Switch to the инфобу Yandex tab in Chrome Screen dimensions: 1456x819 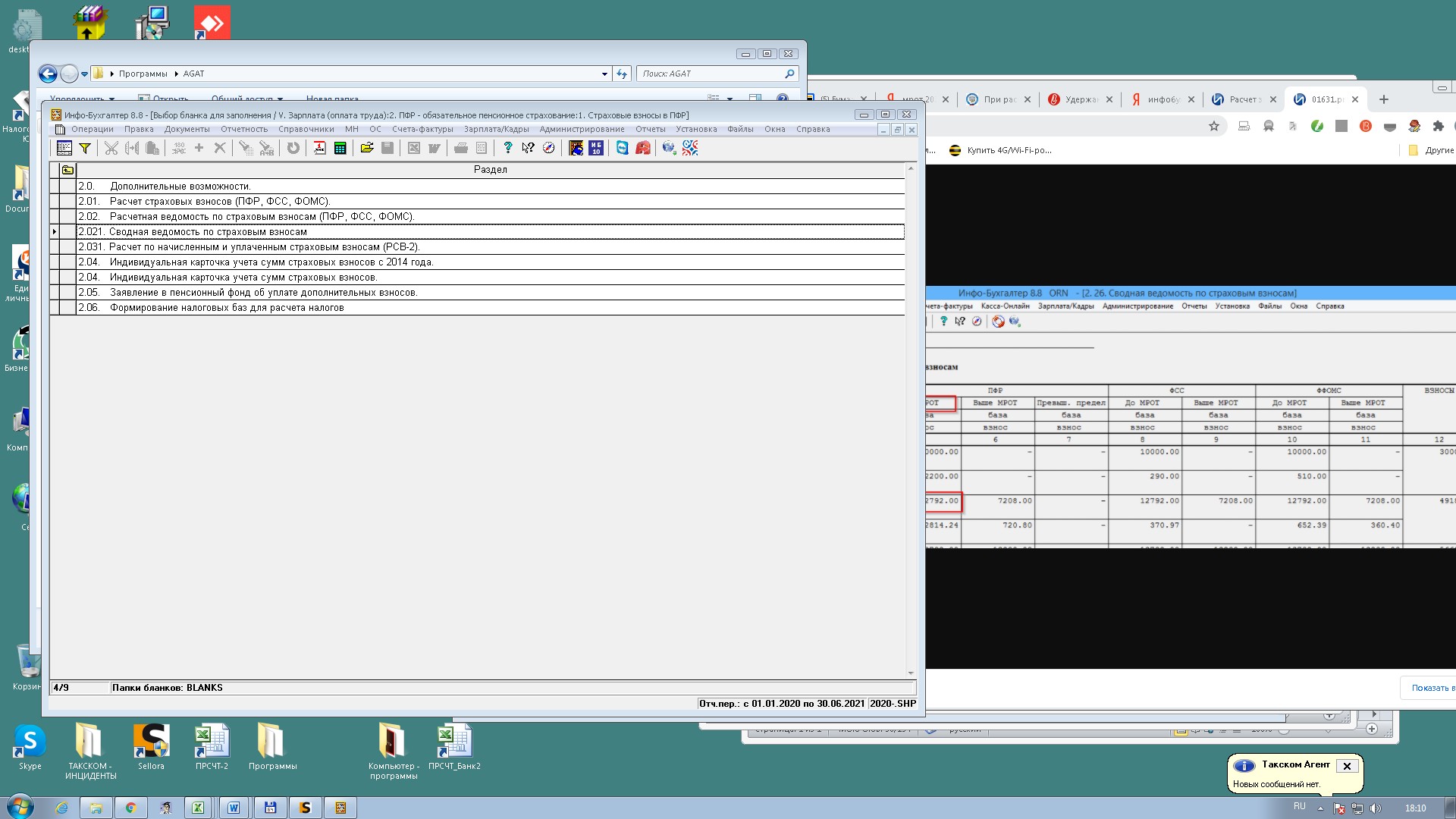pyautogui.click(x=1162, y=99)
